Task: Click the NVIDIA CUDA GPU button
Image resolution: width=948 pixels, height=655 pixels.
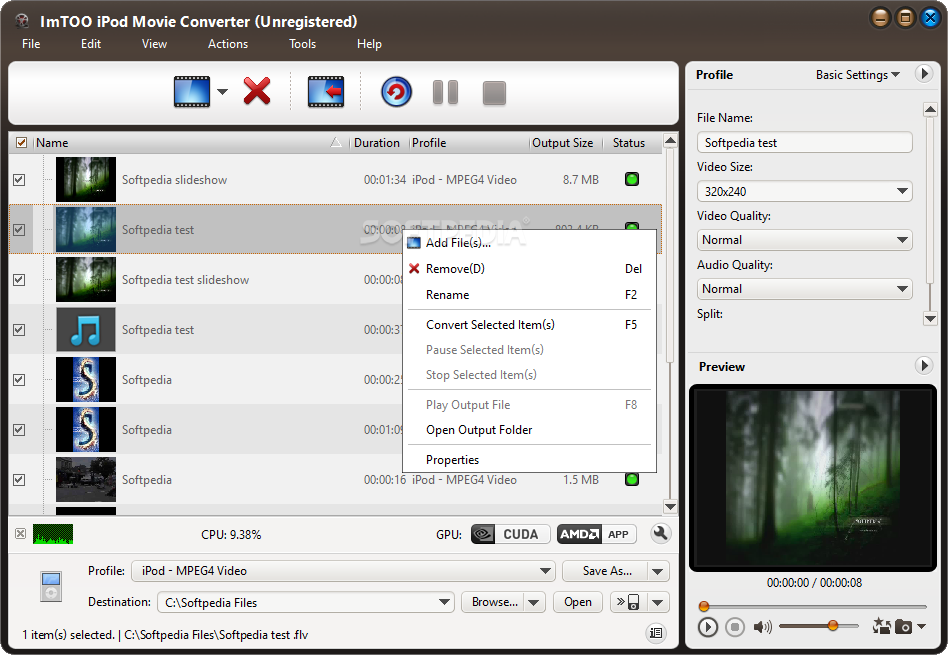Action: [x=510, y=534]
